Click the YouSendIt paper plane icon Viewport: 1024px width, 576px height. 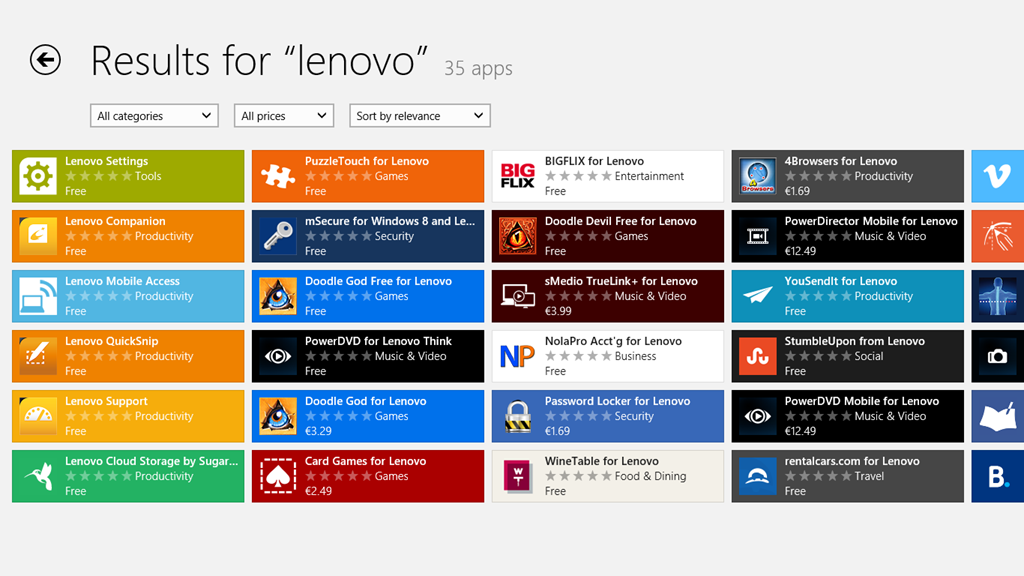tap(758, 296)
